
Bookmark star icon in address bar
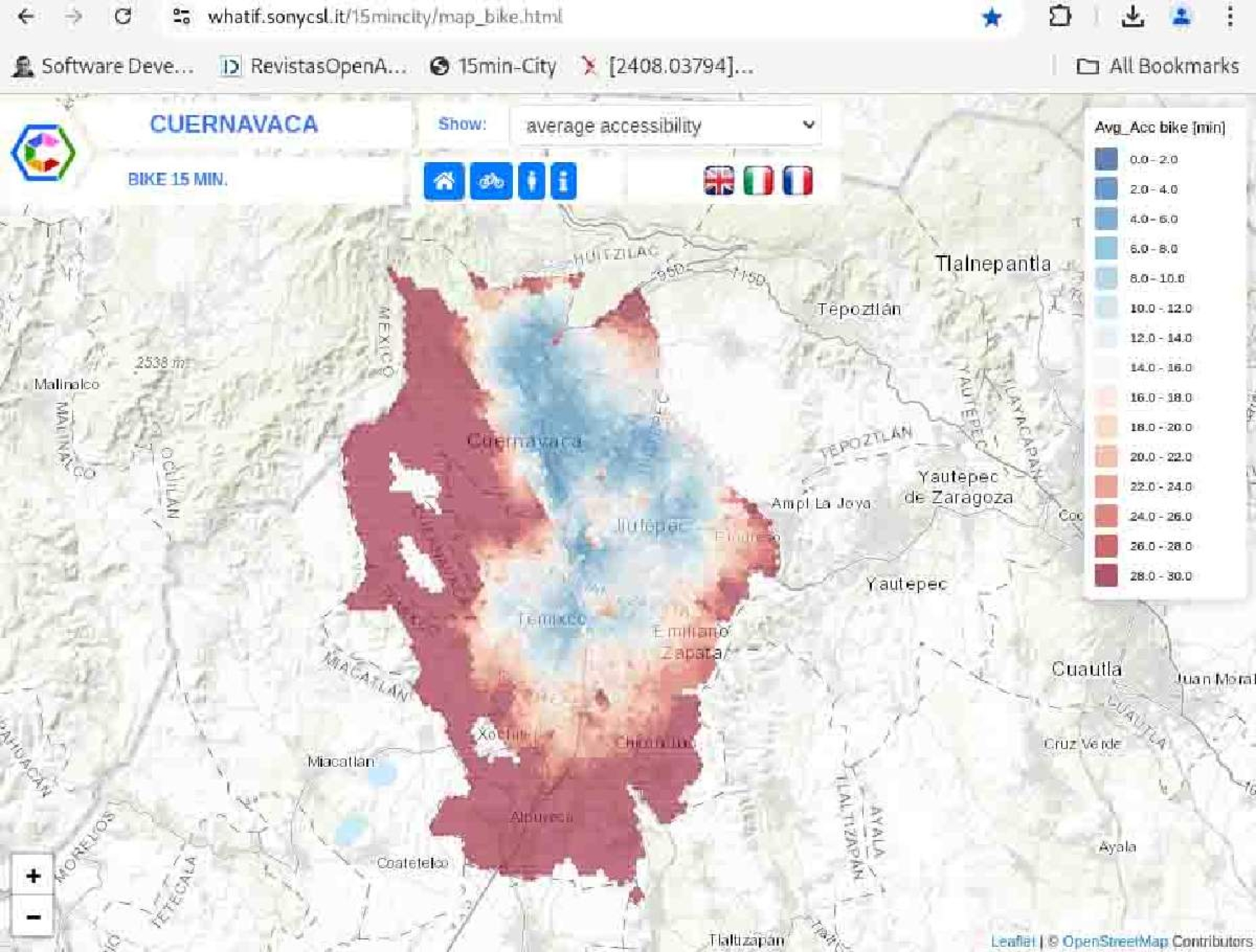(x=992, y=17)
